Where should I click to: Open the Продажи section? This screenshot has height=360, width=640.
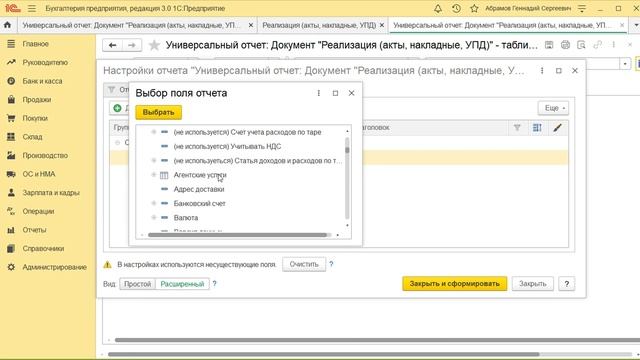pyautogui.click(x=37, y=100)
